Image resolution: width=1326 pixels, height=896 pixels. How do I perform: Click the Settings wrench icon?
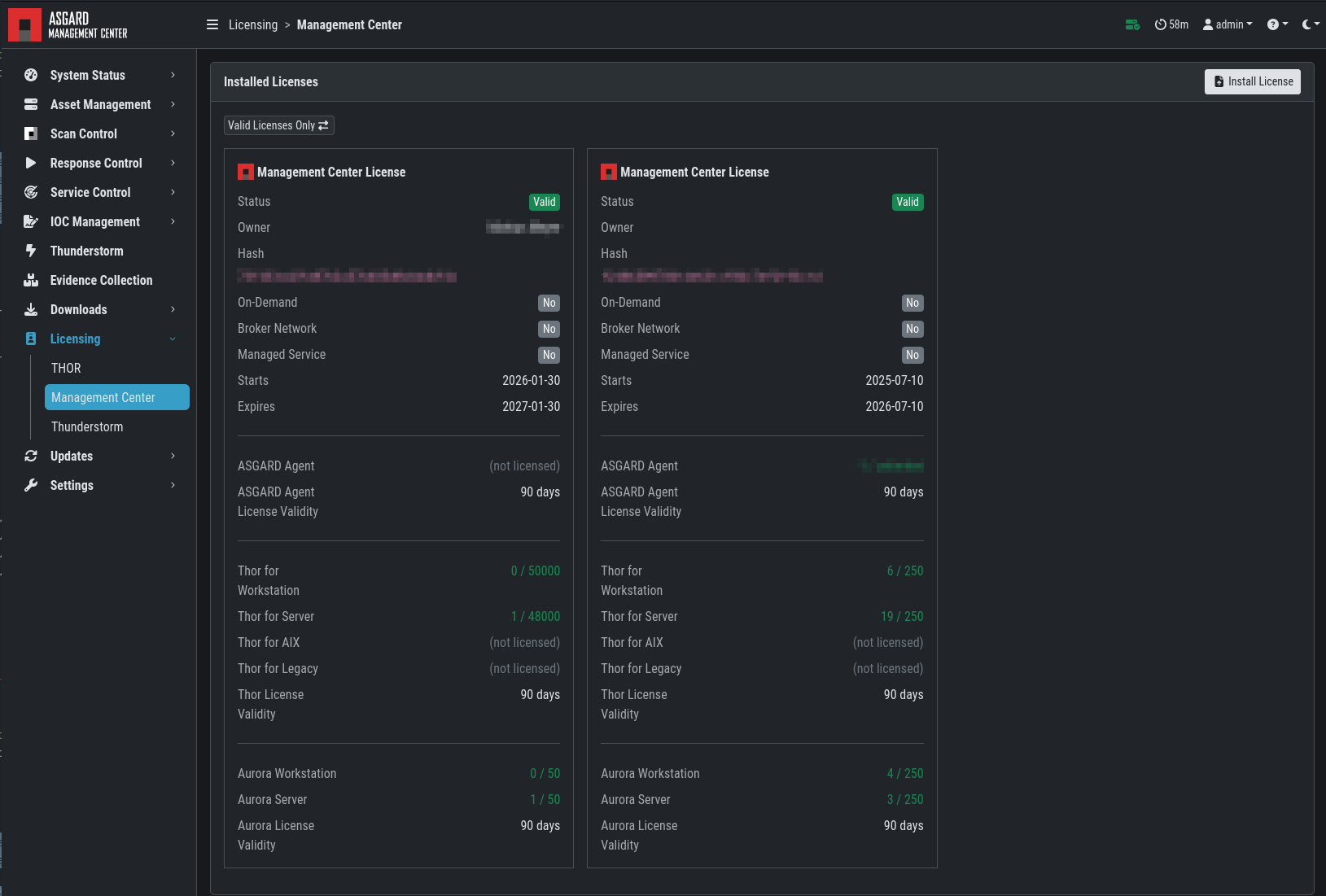coord(31,485)
